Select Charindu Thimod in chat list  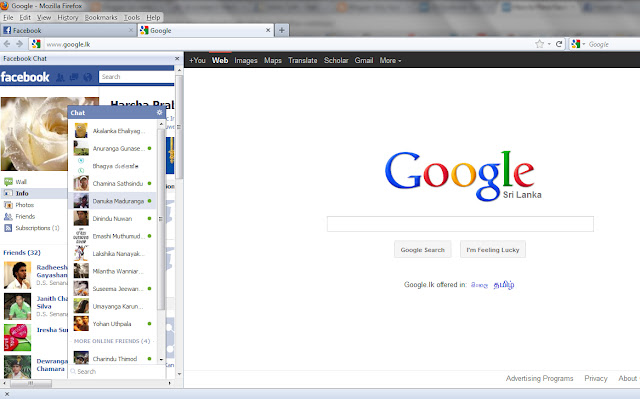pos(112,359)
